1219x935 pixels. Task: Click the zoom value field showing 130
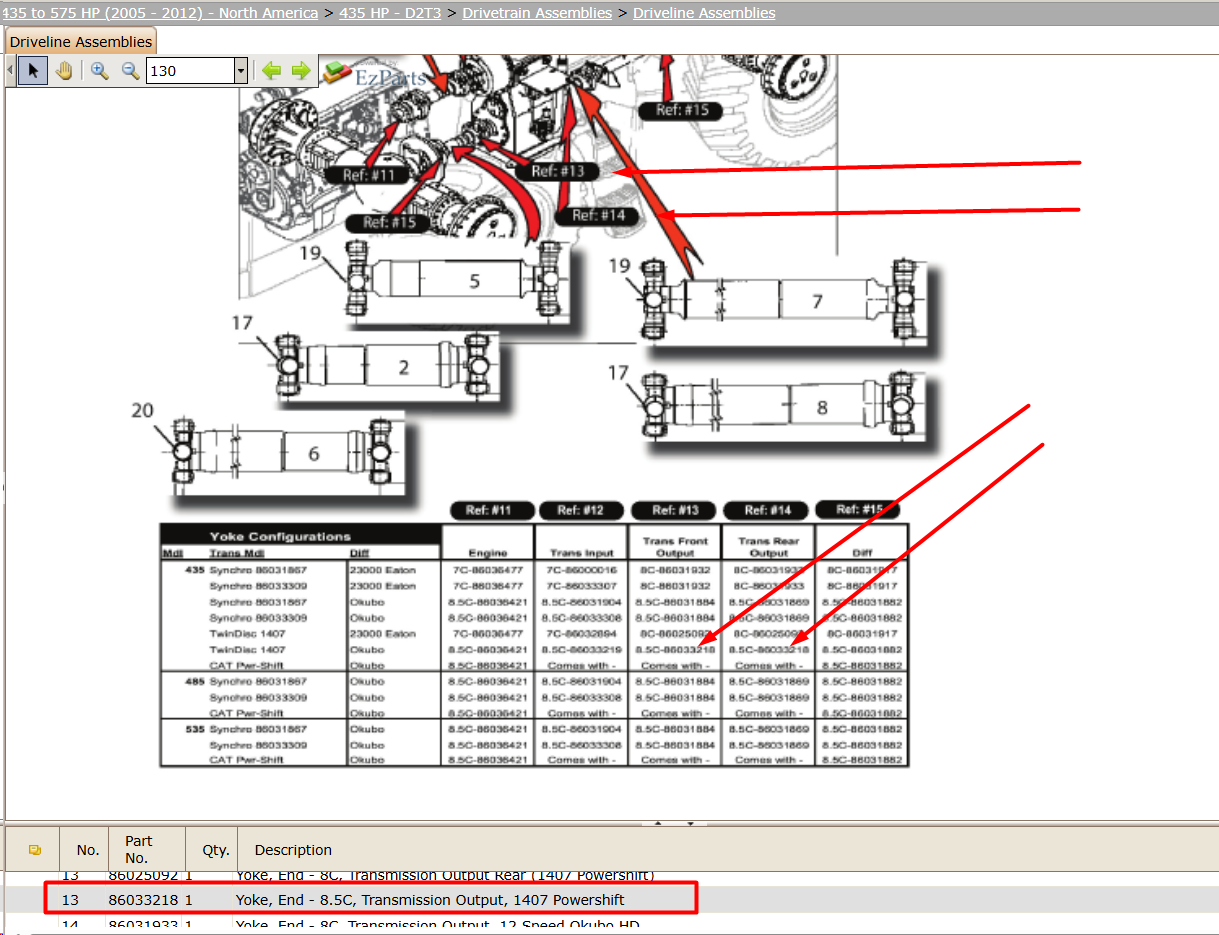(190, 71)
